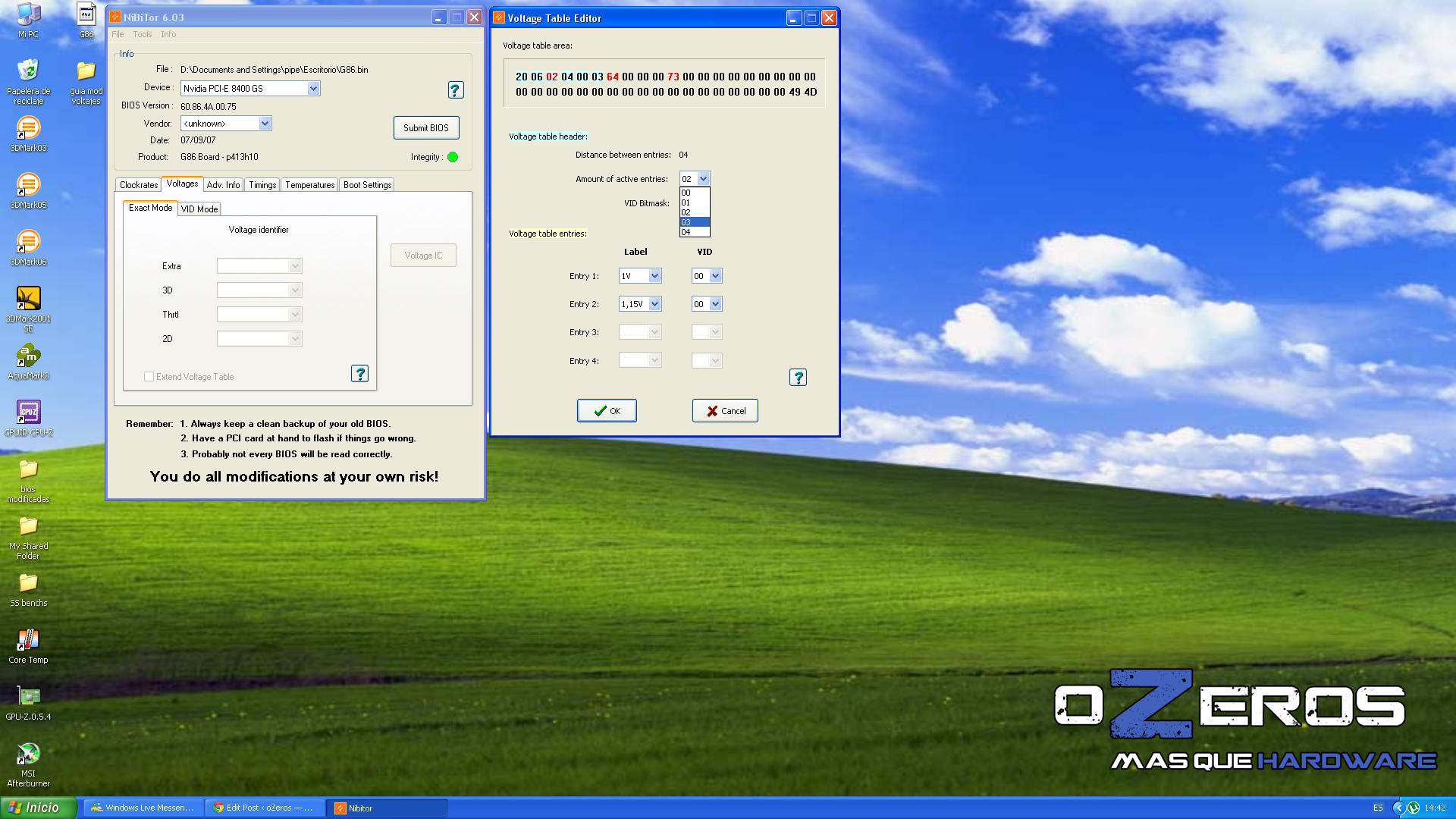Open the G86 file on the desktop
Viewport: 1456px width, 819px height.
(x=86, y=20)
